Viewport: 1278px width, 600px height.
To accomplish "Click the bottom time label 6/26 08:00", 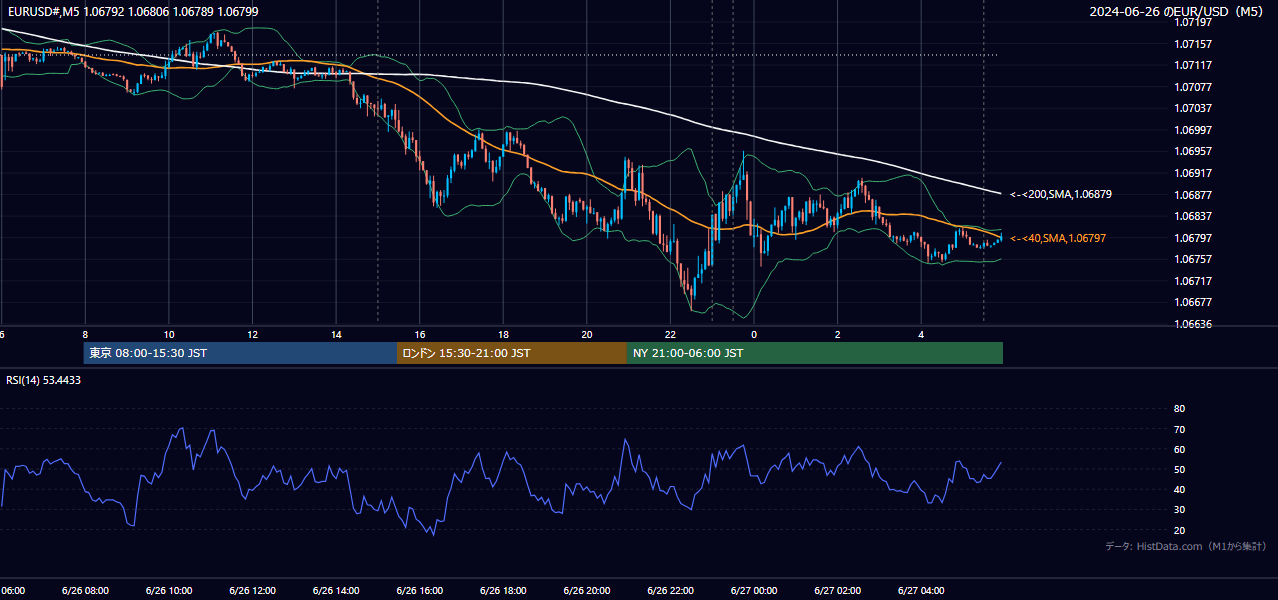I will pyautogui.click(x=85, y=591).
